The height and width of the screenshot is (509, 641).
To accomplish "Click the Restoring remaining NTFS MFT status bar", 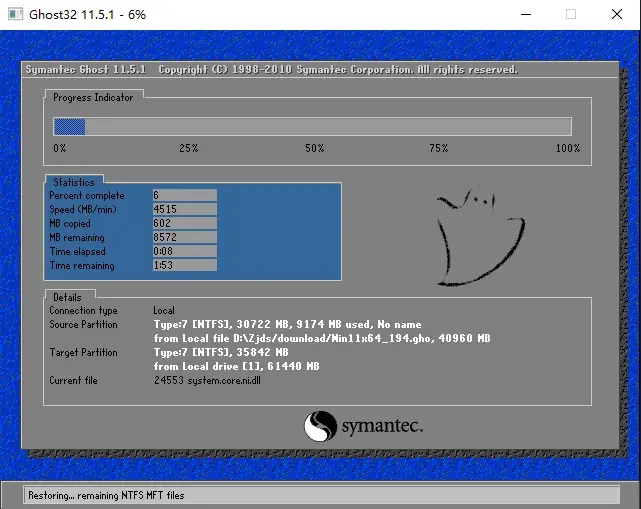I will click(322, 495).
